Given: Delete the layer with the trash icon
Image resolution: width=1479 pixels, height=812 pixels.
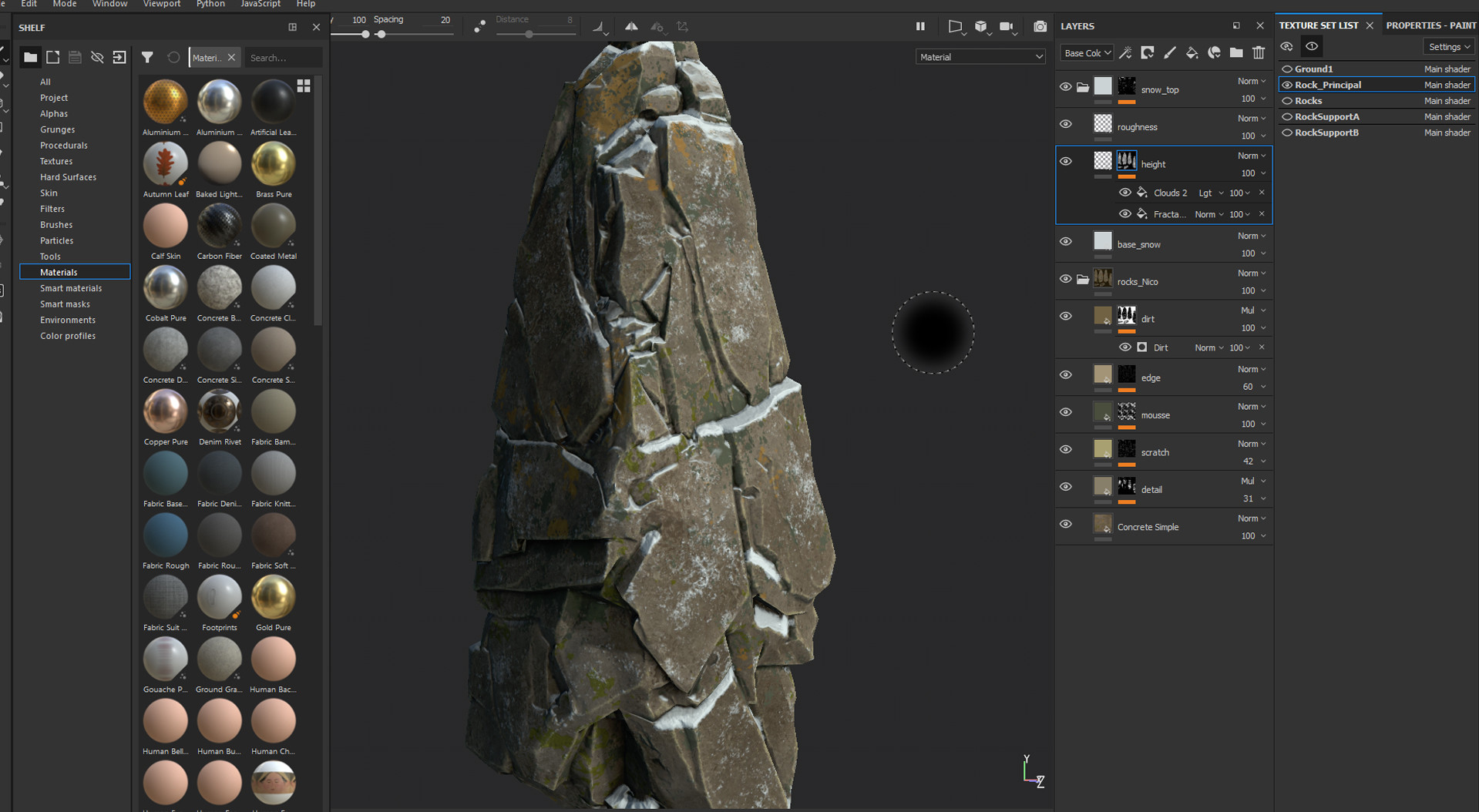Looking at the screenshot, I should (x=1259, y=53).
